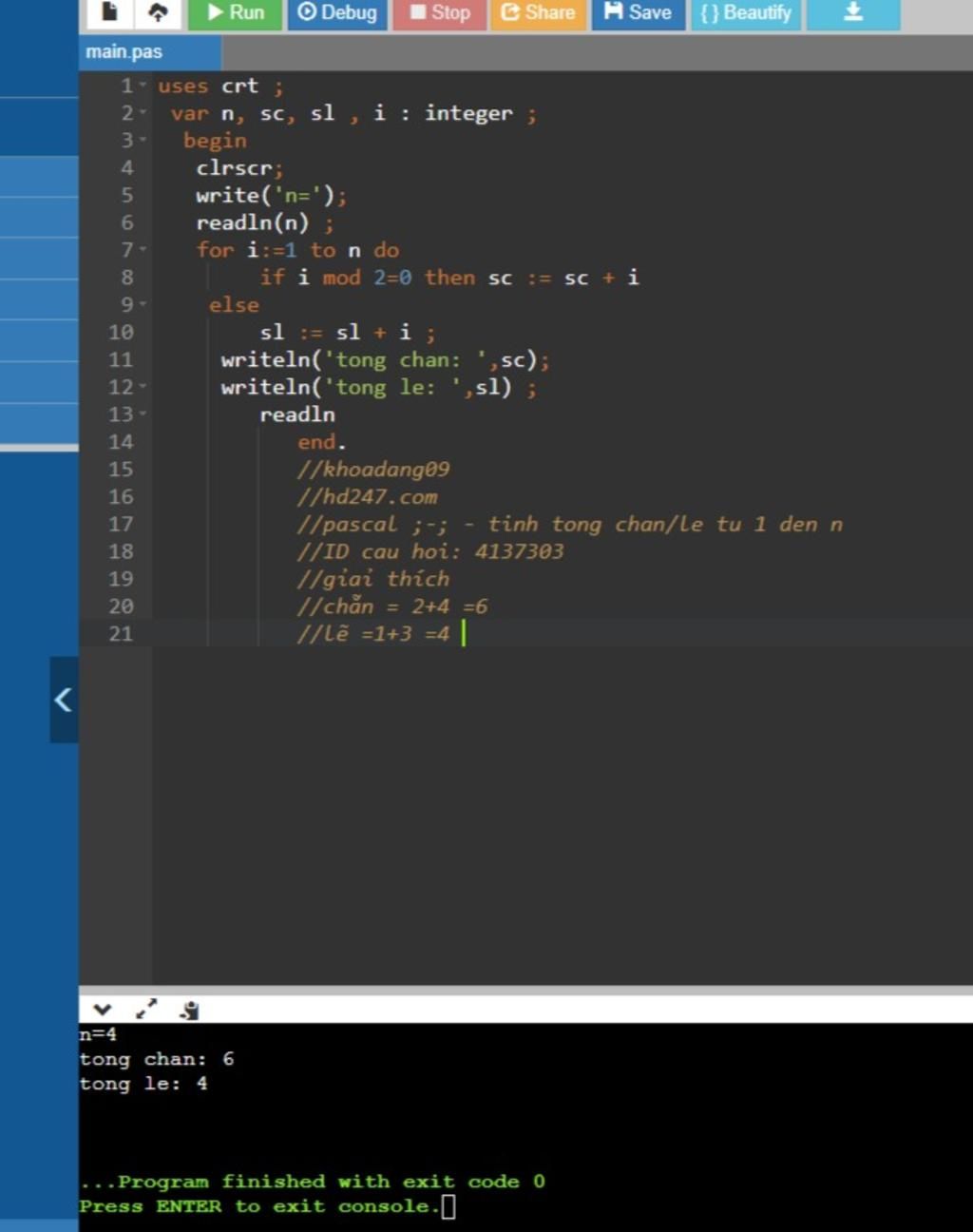The width and height of the screenshot is (973, 1232).
Task: Download the code with the download icon
Action: point(853,12)
